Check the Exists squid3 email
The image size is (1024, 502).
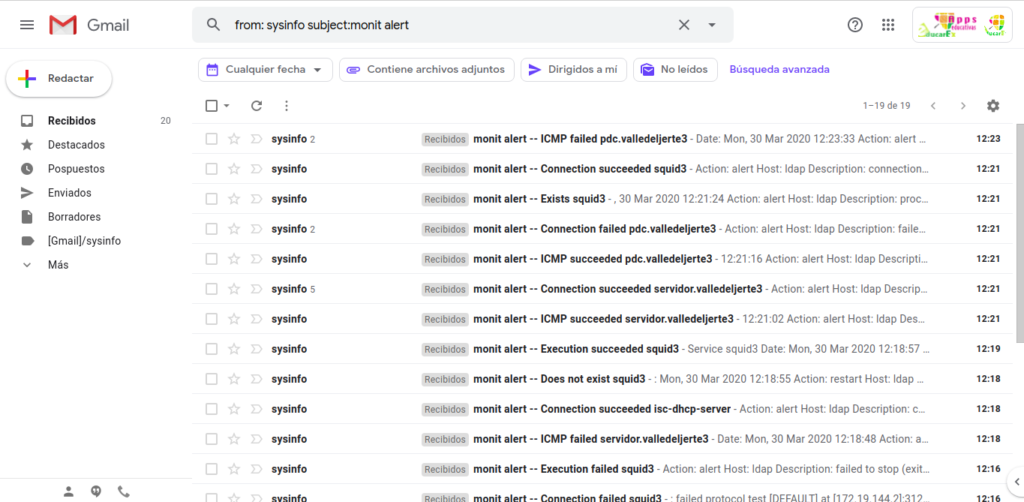point(212,199)
